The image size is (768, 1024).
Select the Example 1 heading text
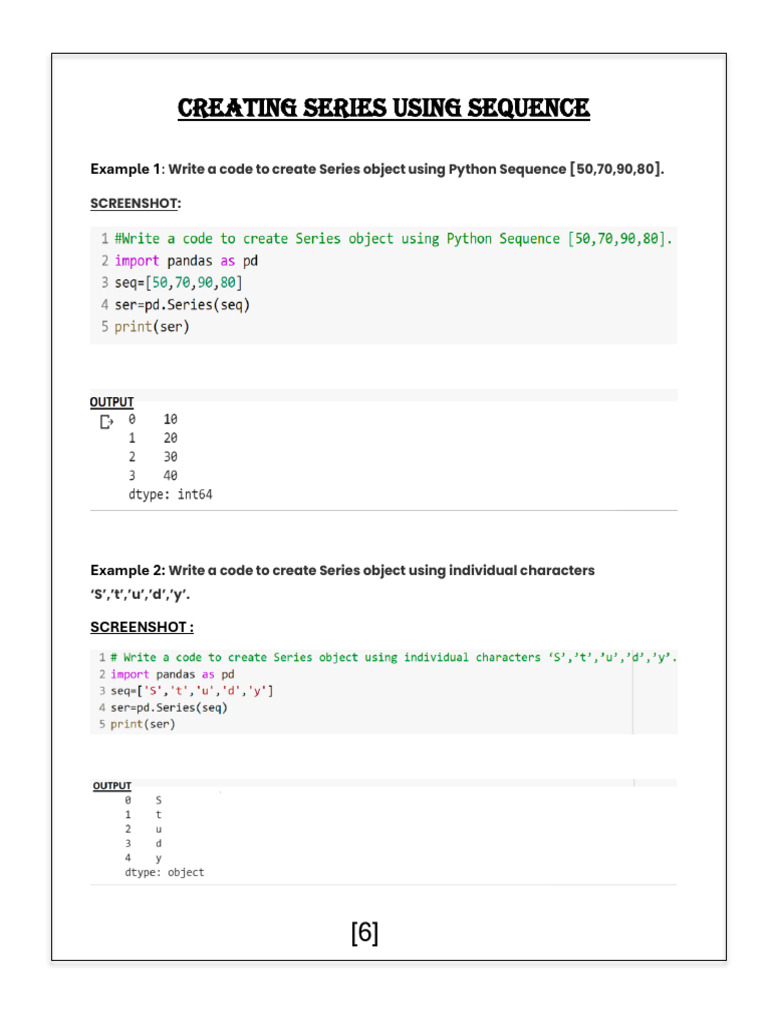click(x=377, y=169)
